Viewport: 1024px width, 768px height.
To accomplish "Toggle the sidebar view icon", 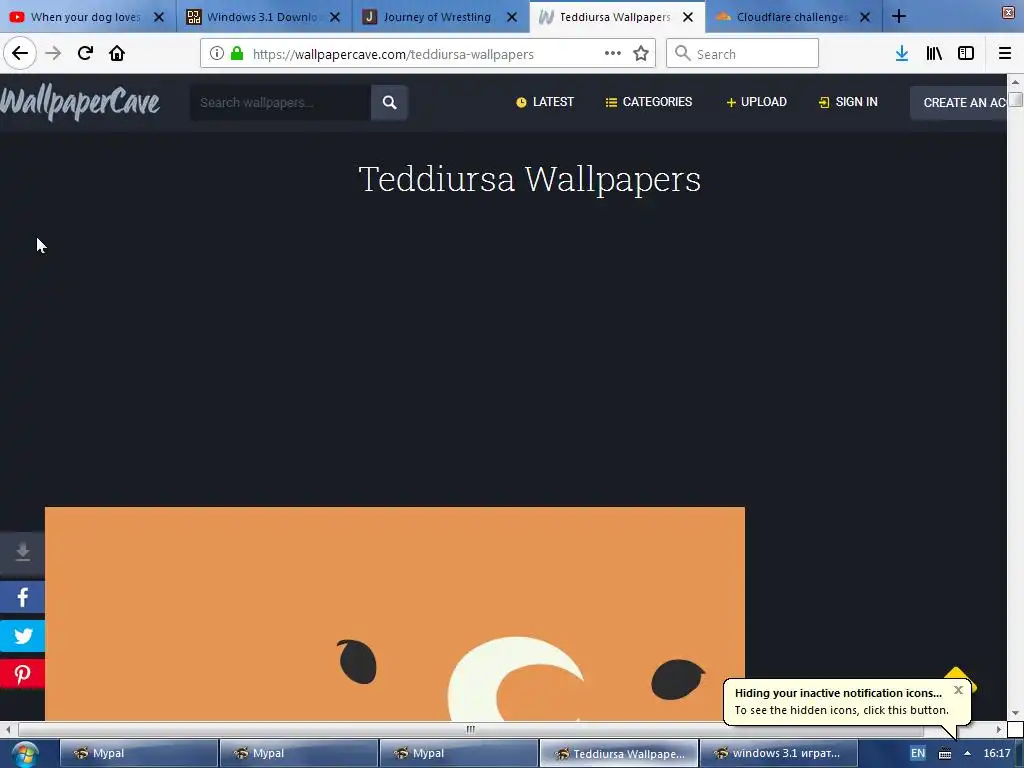I will tap(966, 54).
